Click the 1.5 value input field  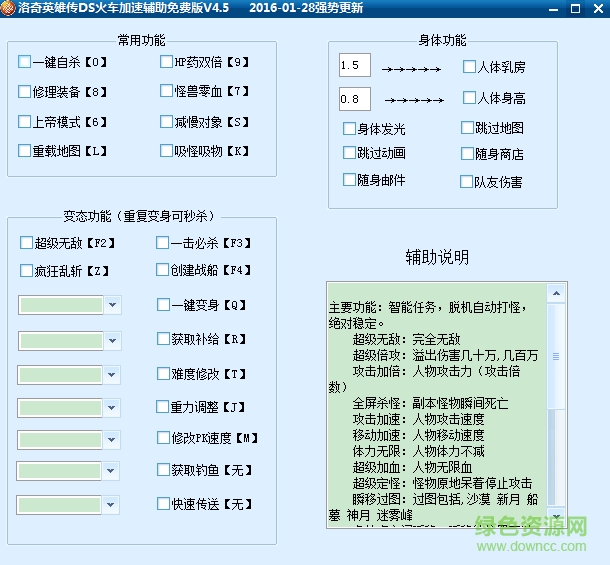tap(354, 65)
